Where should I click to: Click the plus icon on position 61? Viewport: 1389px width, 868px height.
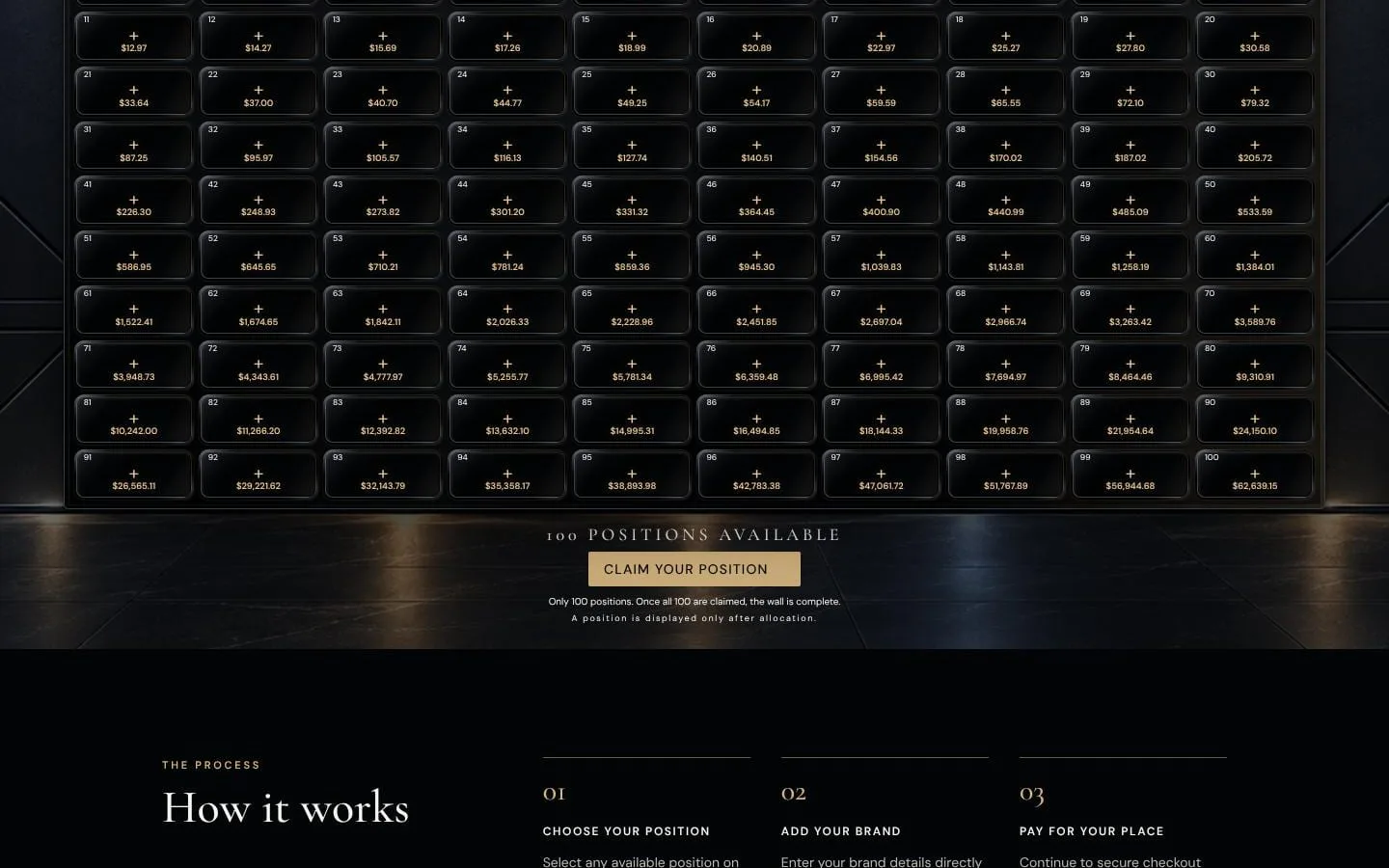click(x=134, y=310)
